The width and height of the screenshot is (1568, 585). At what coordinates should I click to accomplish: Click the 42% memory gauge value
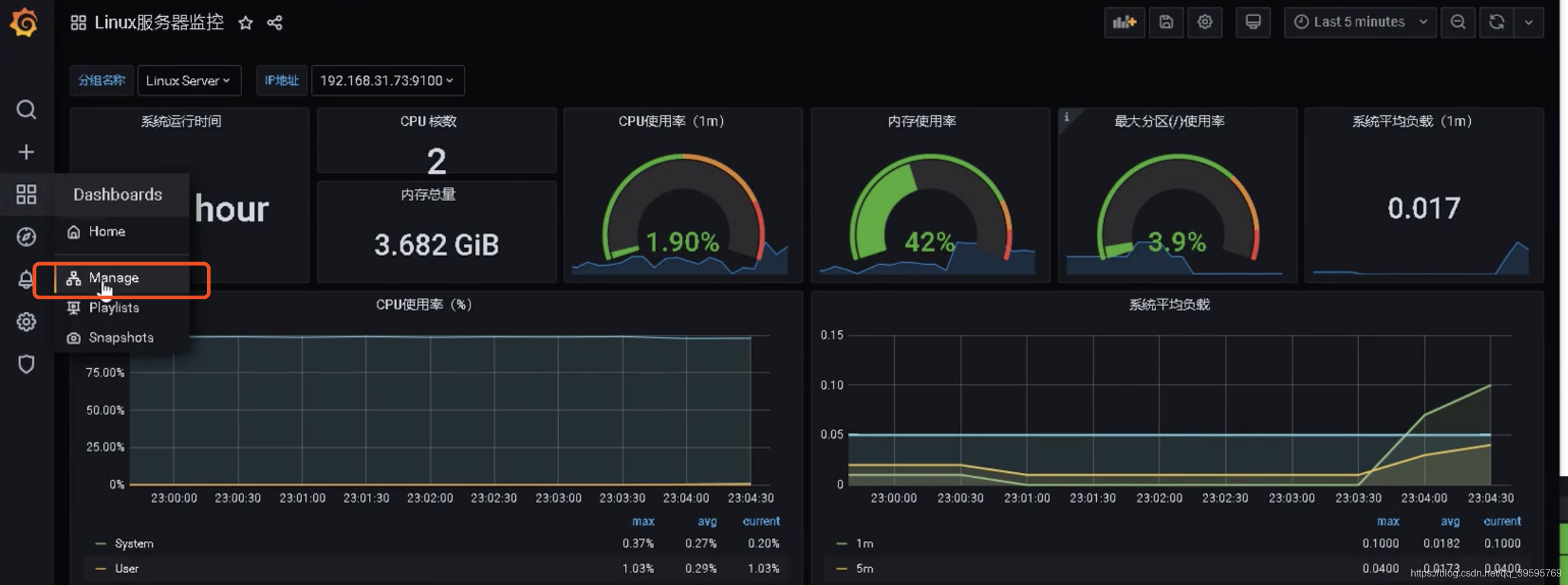(929, 242)
